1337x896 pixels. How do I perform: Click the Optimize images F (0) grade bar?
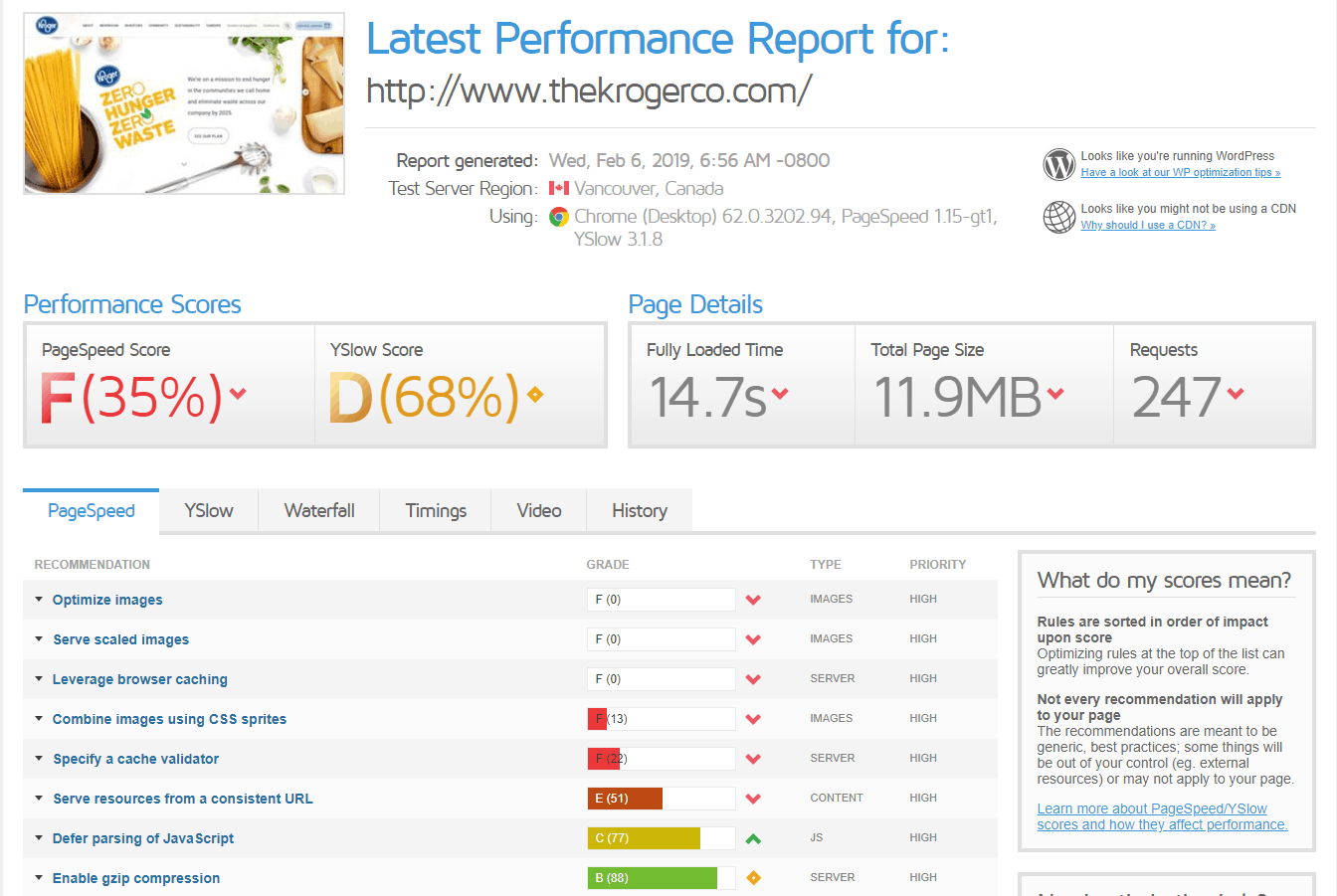point(662,600)
